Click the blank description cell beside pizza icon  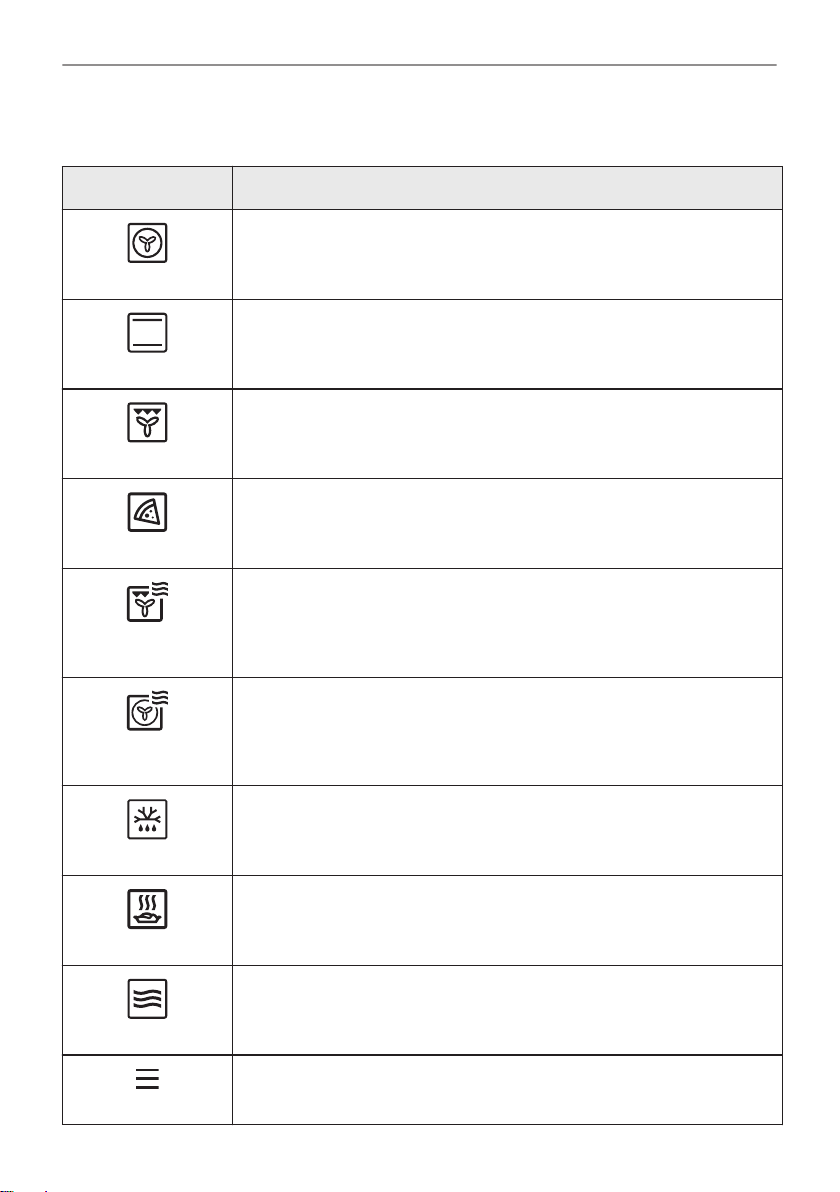(x=507, y=523)
